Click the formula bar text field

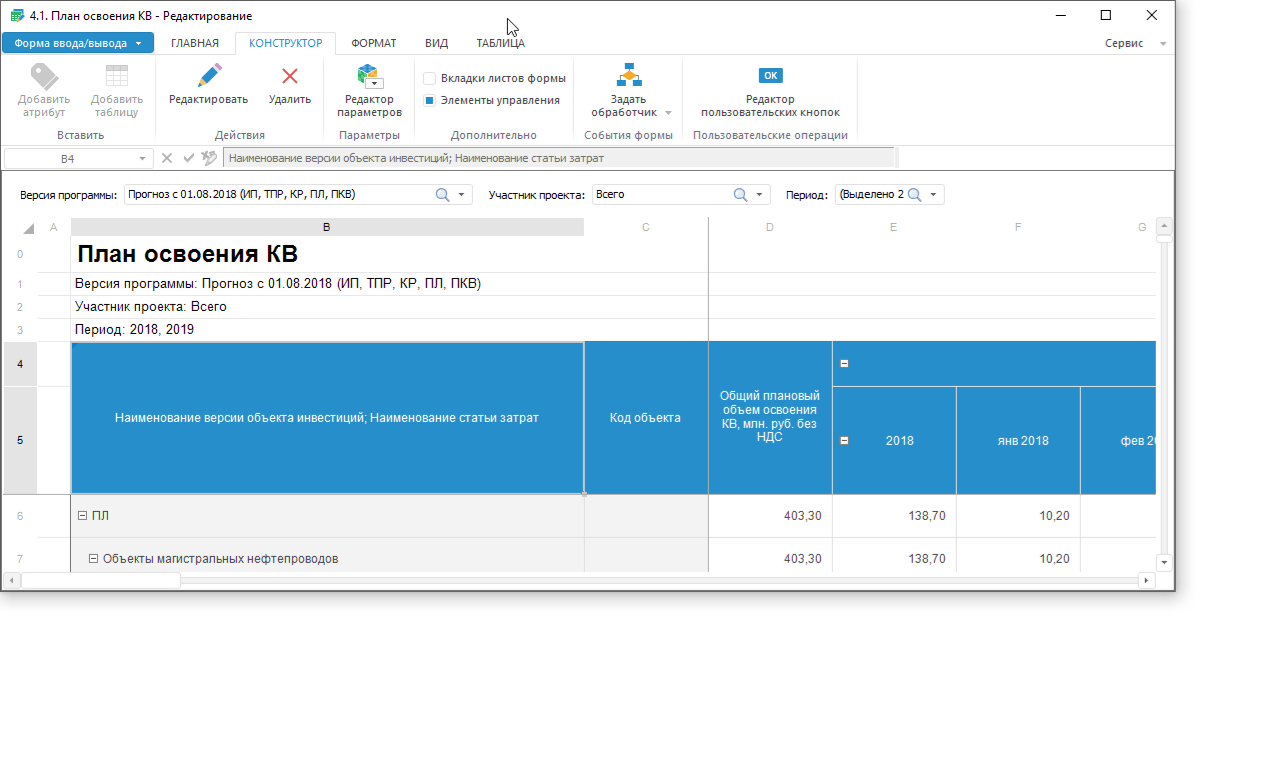[x=558, y=158]
